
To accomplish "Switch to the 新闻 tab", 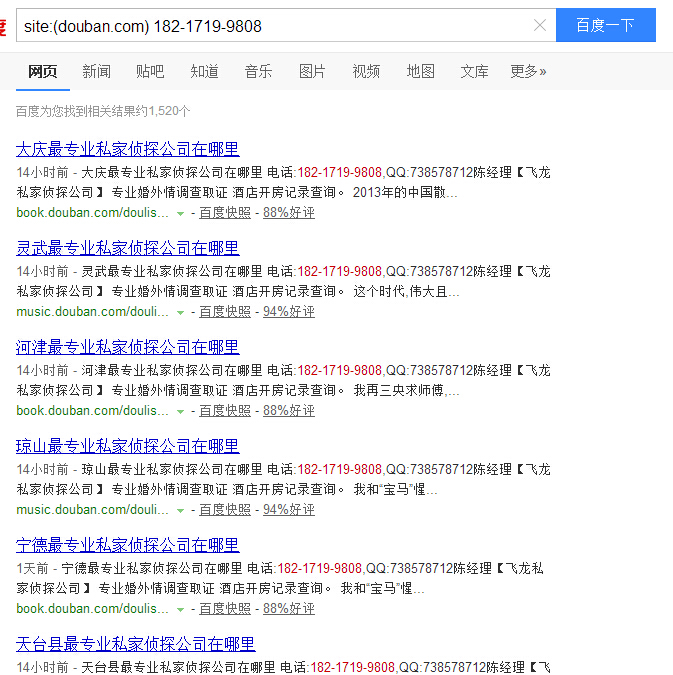I will point(96,71).
